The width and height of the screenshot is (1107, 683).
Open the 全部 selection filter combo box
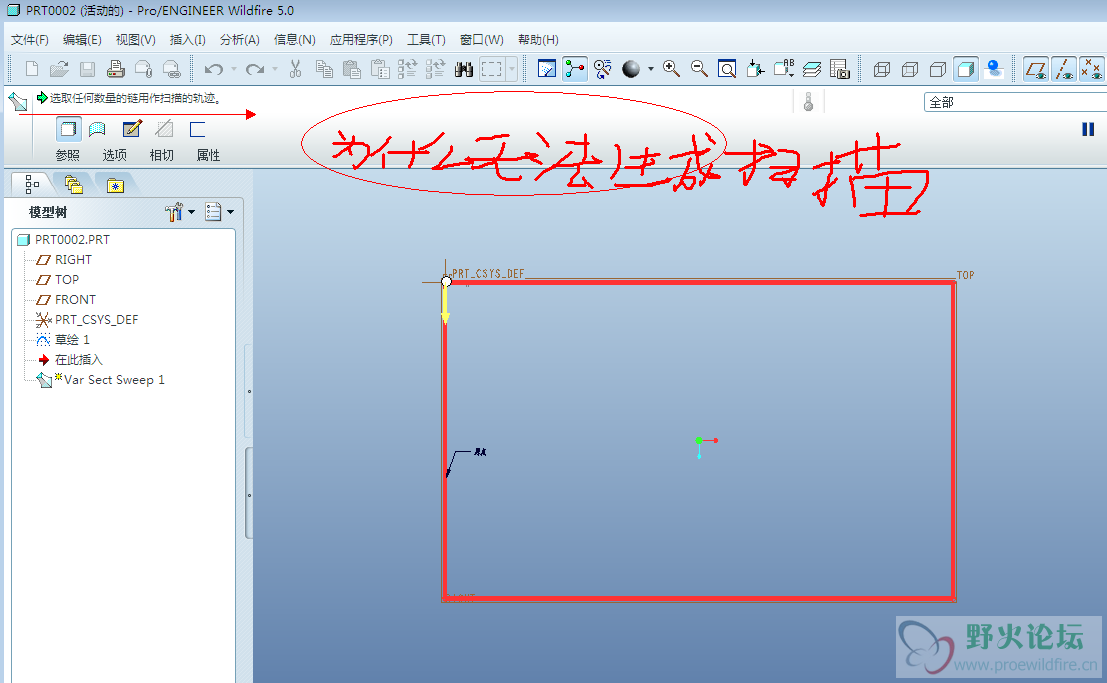pyautogui.click(x=1015, y=102)
